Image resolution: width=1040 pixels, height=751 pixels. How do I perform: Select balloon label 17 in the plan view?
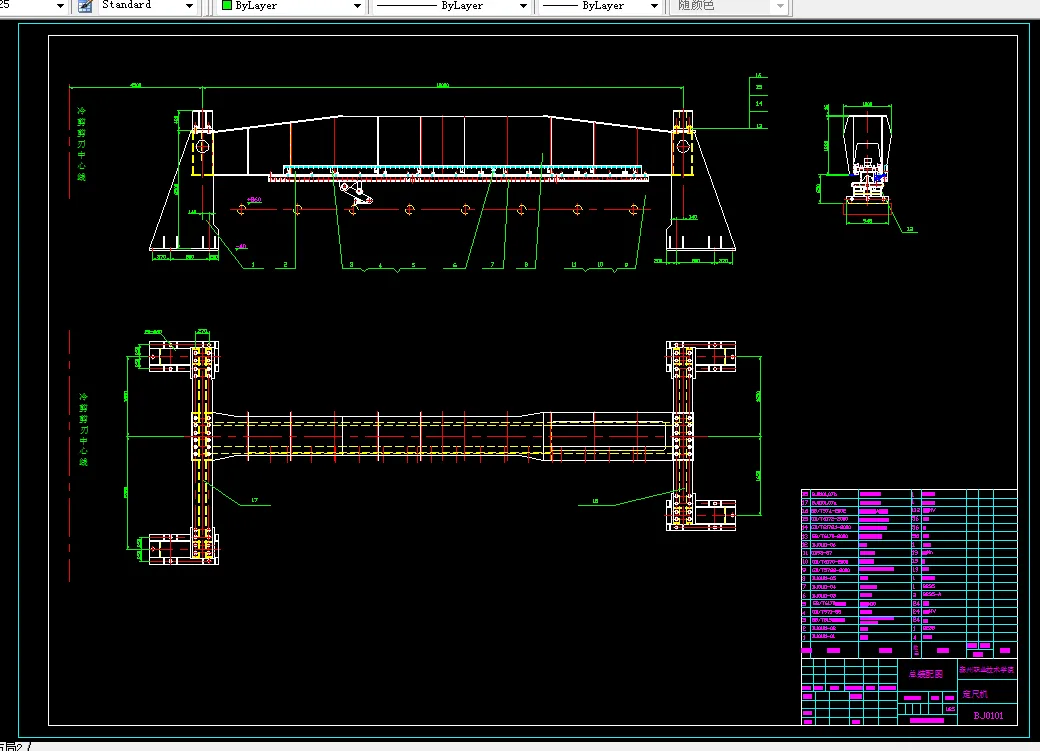click(255, 499)
